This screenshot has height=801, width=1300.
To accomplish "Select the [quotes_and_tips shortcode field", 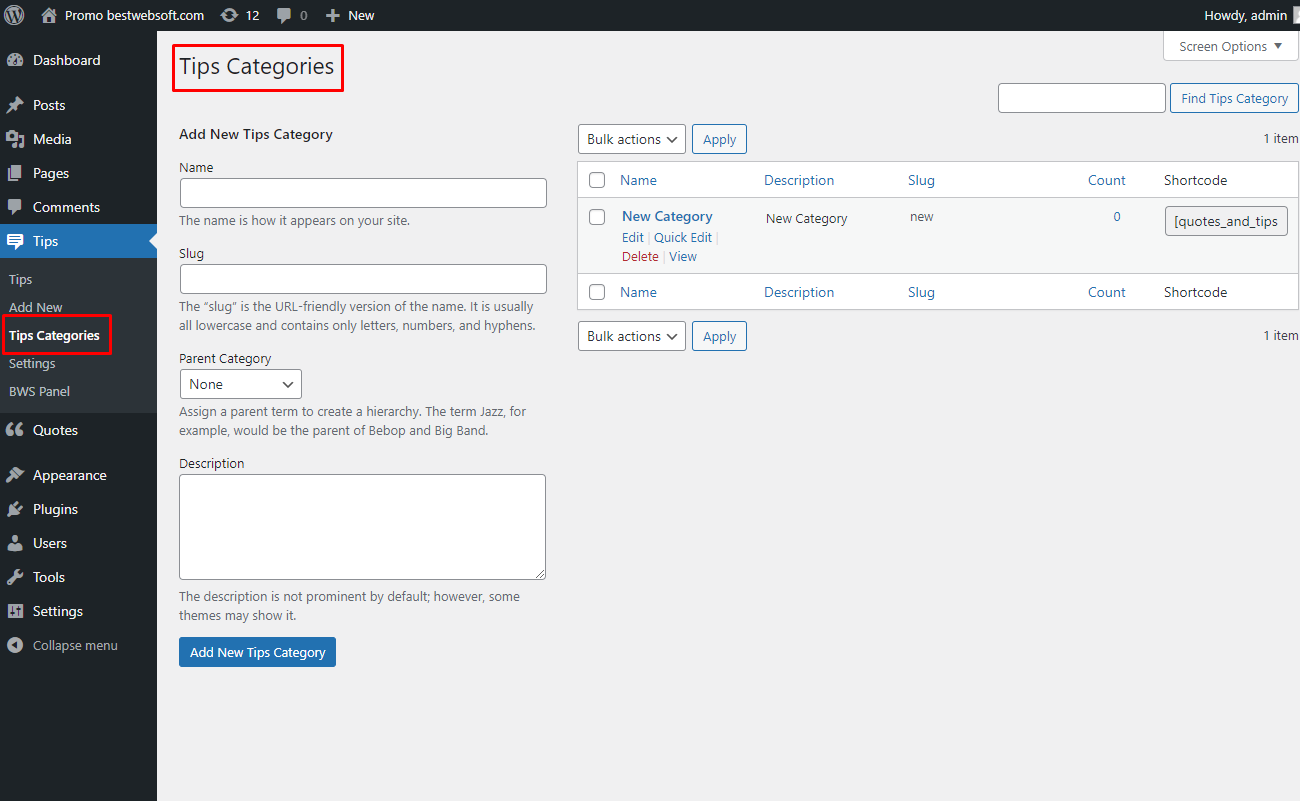I will [1226, 221].
